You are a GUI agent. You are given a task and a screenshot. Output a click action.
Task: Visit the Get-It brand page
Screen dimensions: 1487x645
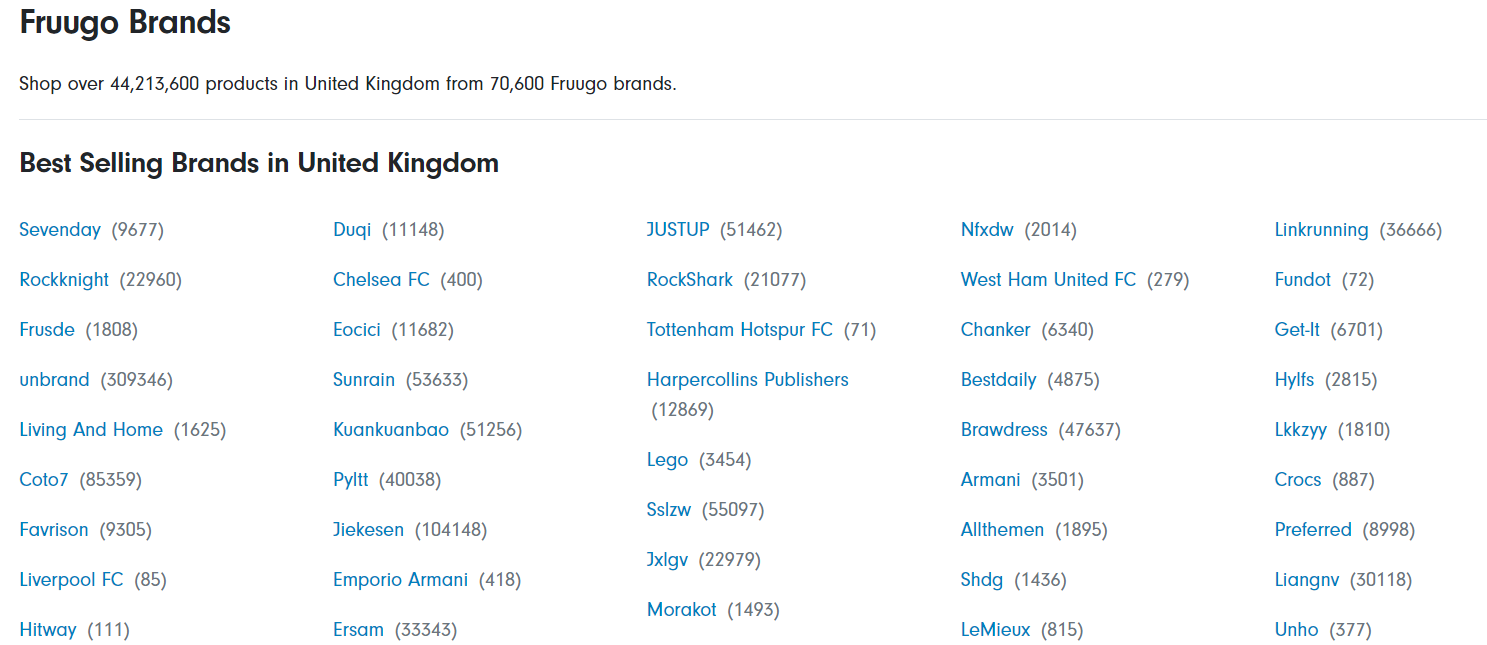point(1297,330)
